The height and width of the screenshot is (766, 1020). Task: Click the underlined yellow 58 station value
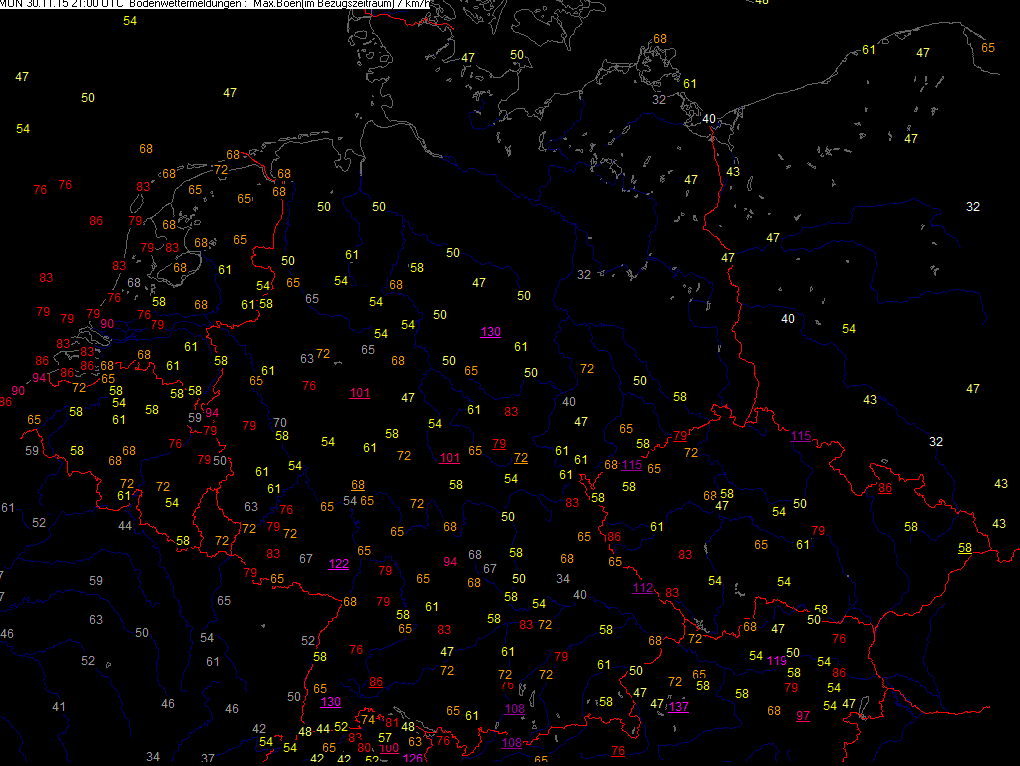(964, 547)
